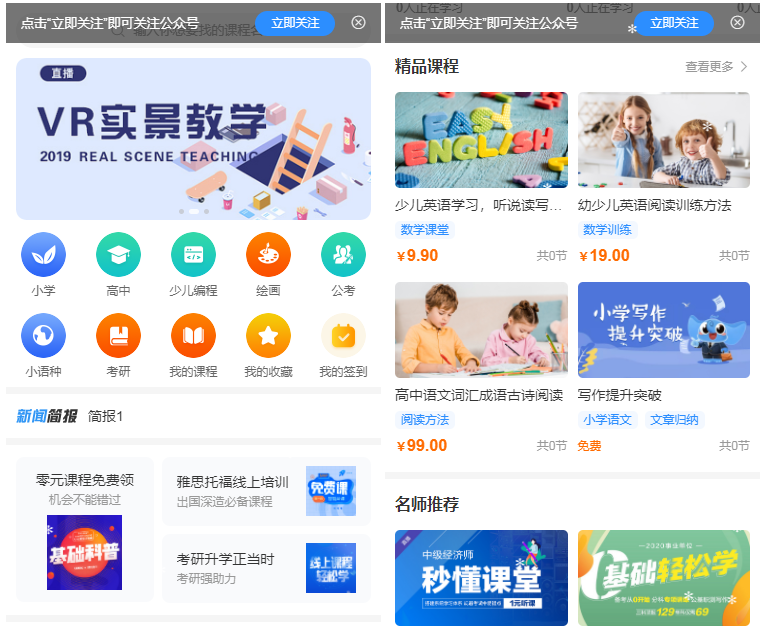Open the 高中 graduation cap icon
This screenshot has height=628, width=775.
(118, 254)
